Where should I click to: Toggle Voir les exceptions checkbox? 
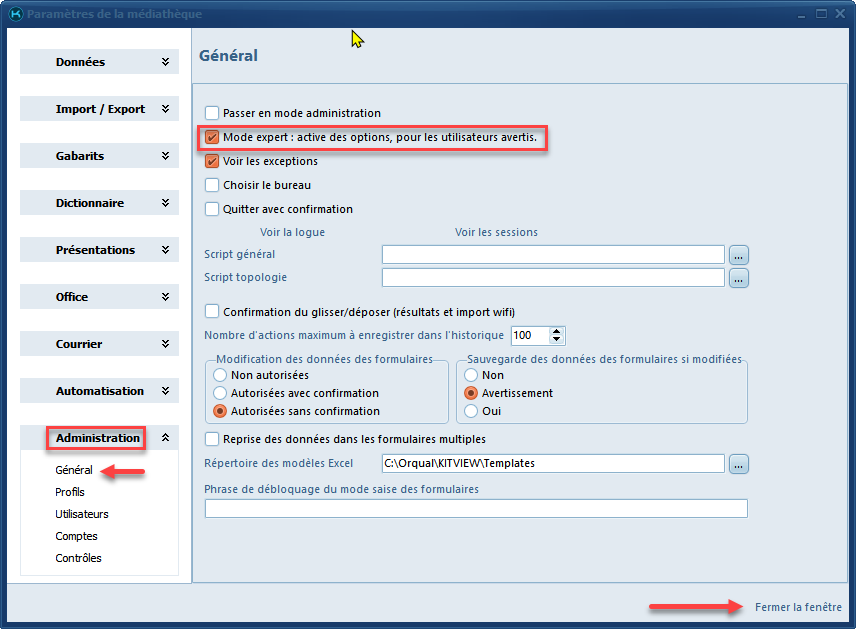(x=212, y=161)
